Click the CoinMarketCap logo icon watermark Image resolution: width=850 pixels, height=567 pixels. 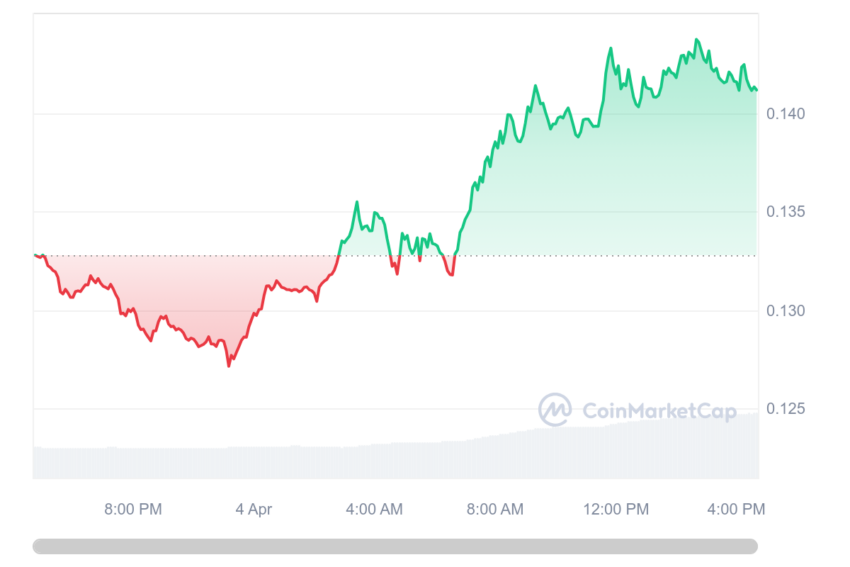(555, 410)
